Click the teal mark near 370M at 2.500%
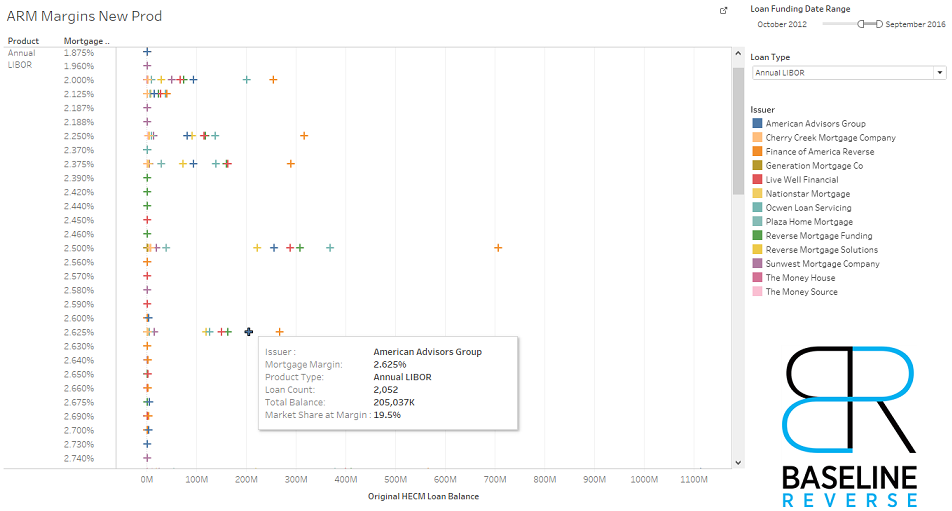The width and height of the screenshot is (952, 511). [330, 248]
